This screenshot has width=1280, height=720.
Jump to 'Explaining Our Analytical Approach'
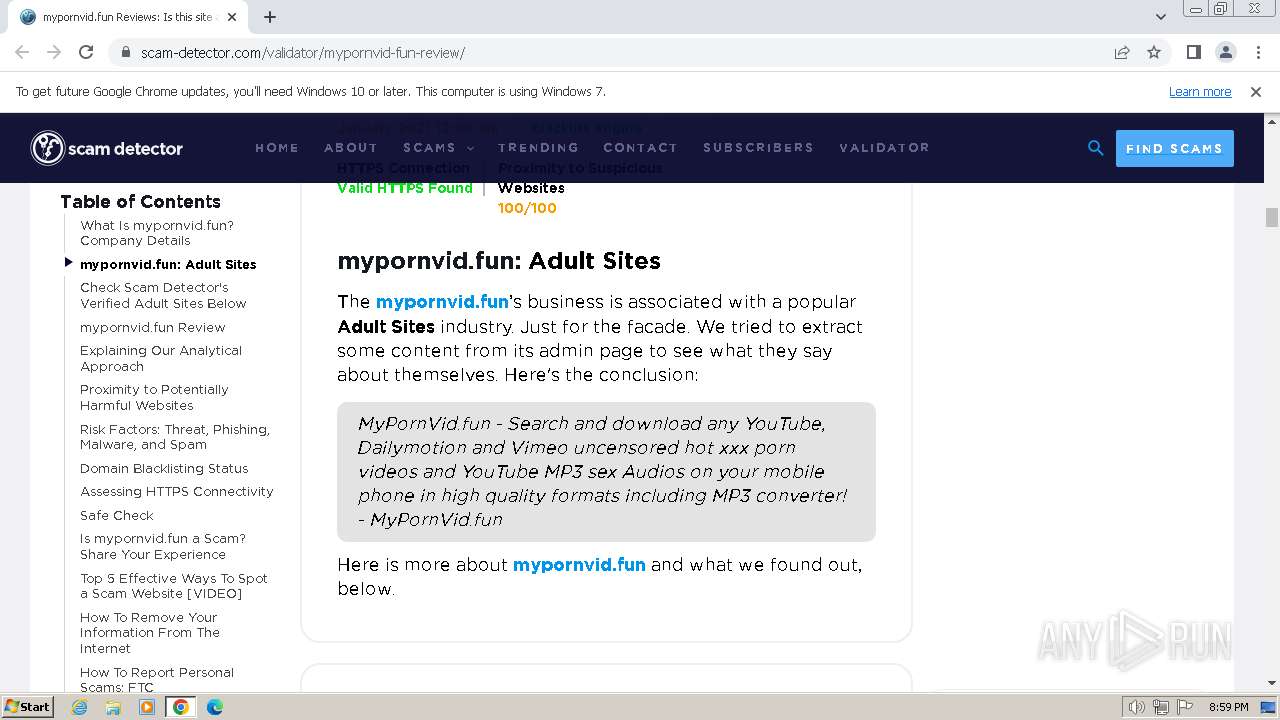click(161, 358)
